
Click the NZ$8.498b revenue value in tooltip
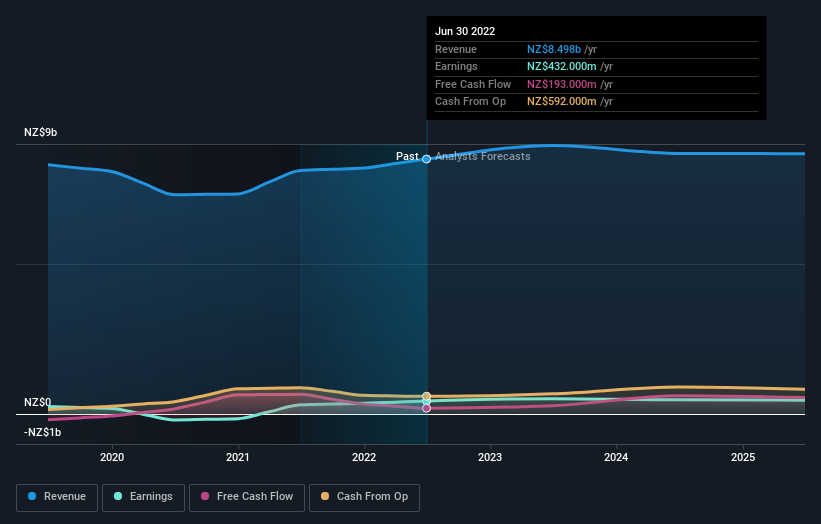(554, 49)
